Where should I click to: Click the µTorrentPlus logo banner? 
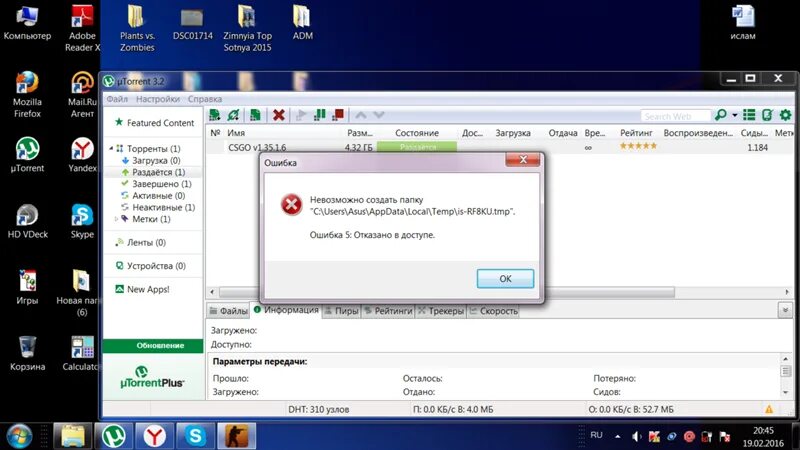pos(153,377)
